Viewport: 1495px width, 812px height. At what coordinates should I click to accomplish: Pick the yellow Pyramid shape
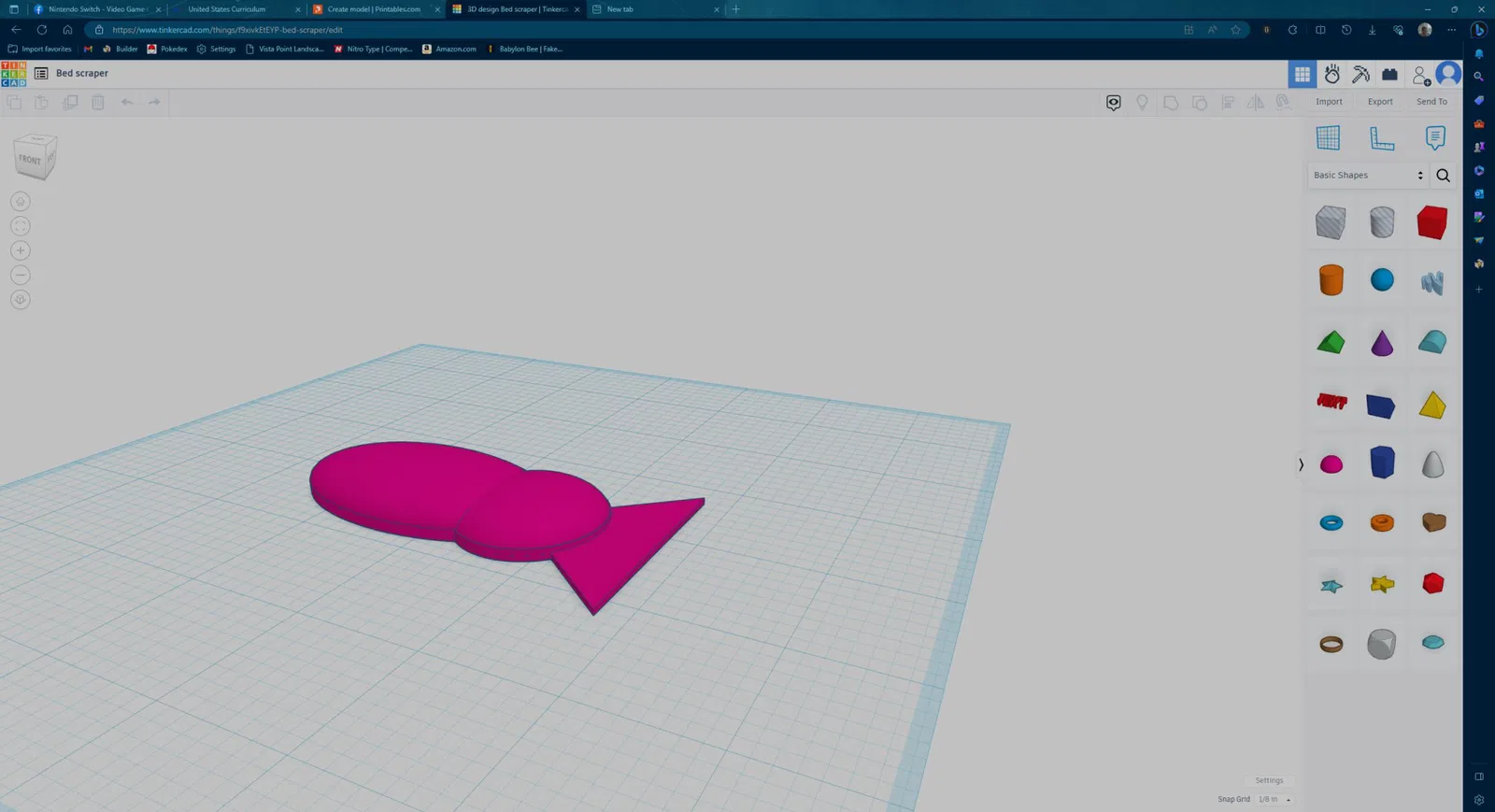(1432, 404)
